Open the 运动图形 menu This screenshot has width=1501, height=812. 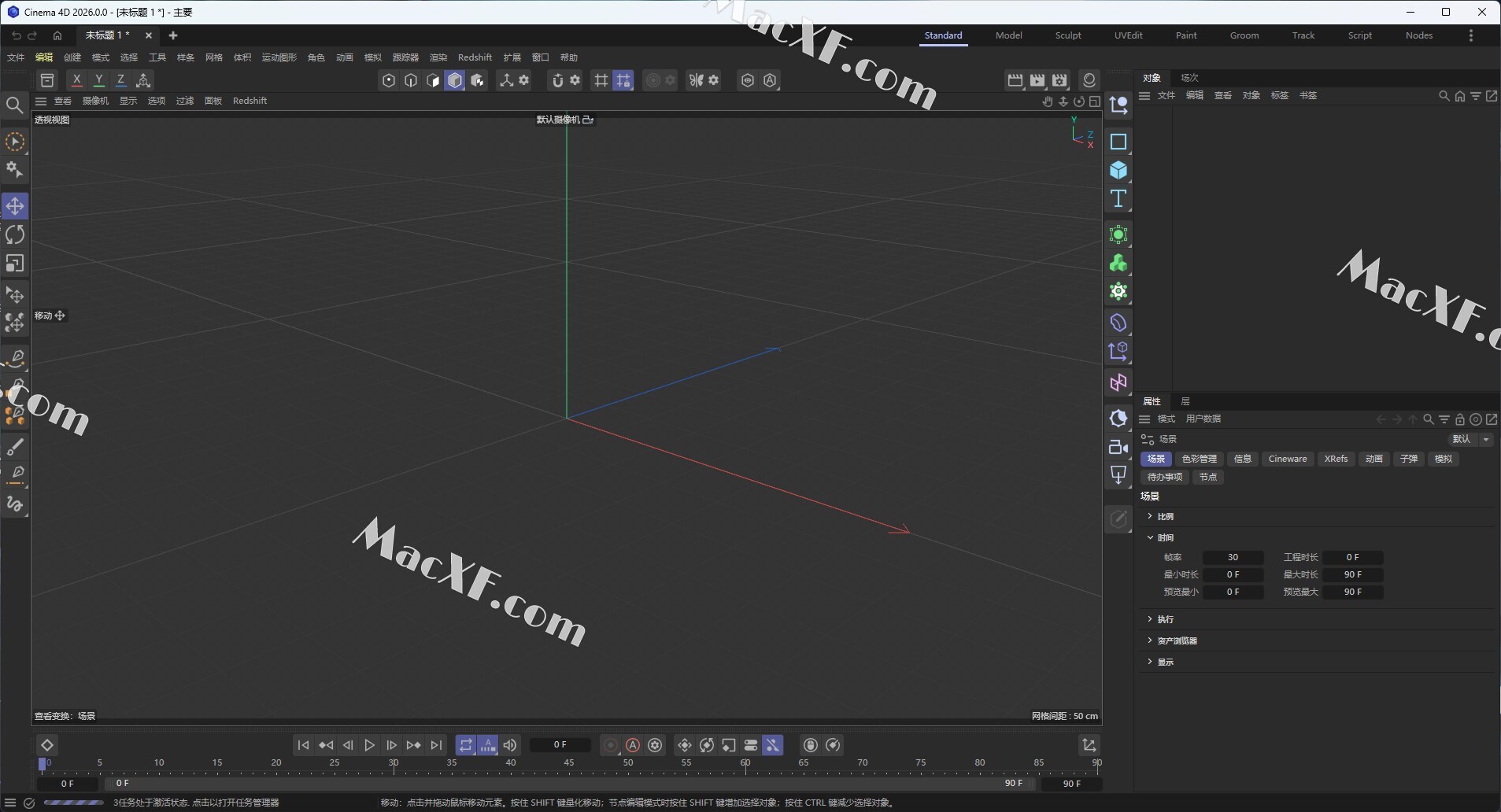[279, 57]
